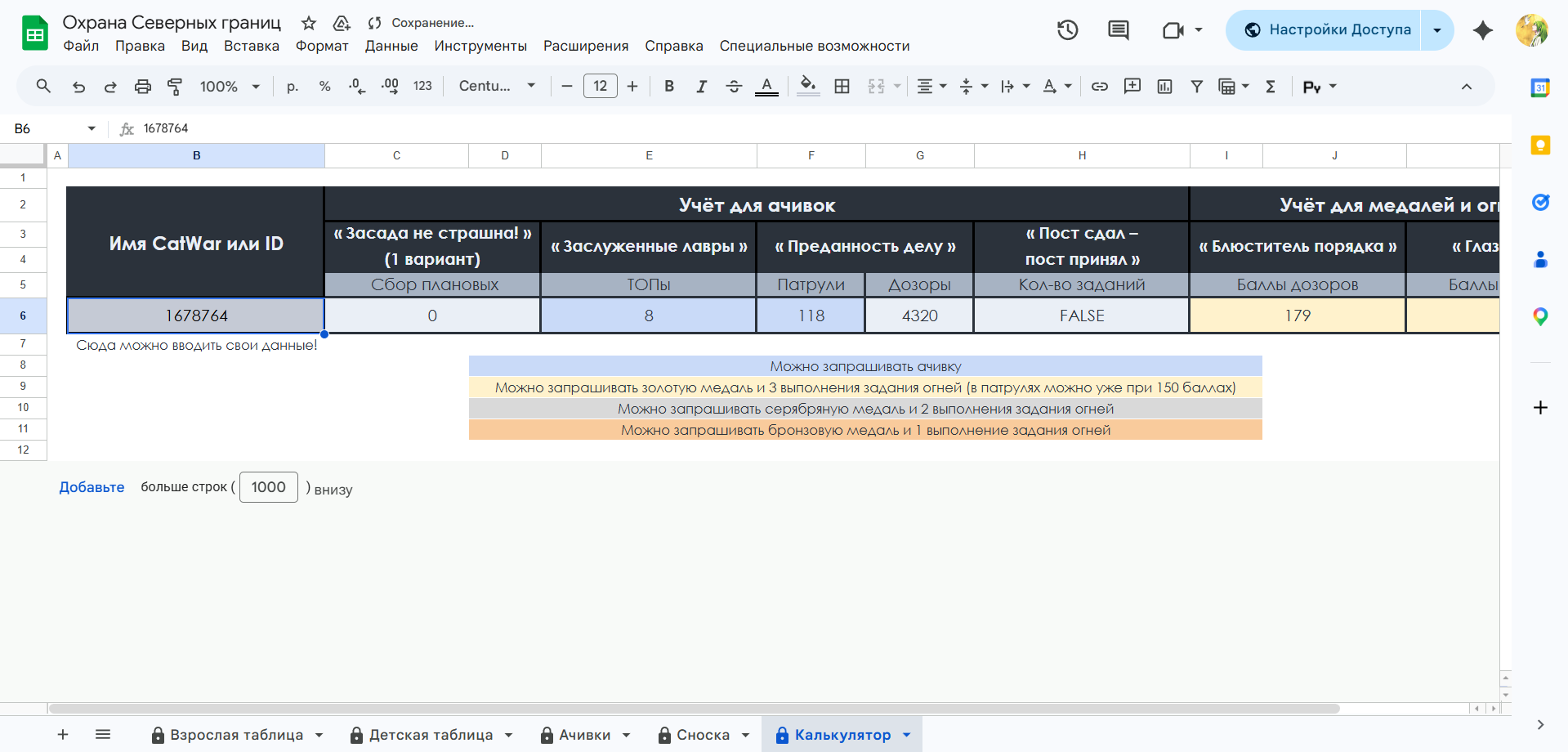Open the Borders tool icon
Image resolution: width=1568 pixels, height=752 pixels.
pyautogui.click(x=842, y=87)
